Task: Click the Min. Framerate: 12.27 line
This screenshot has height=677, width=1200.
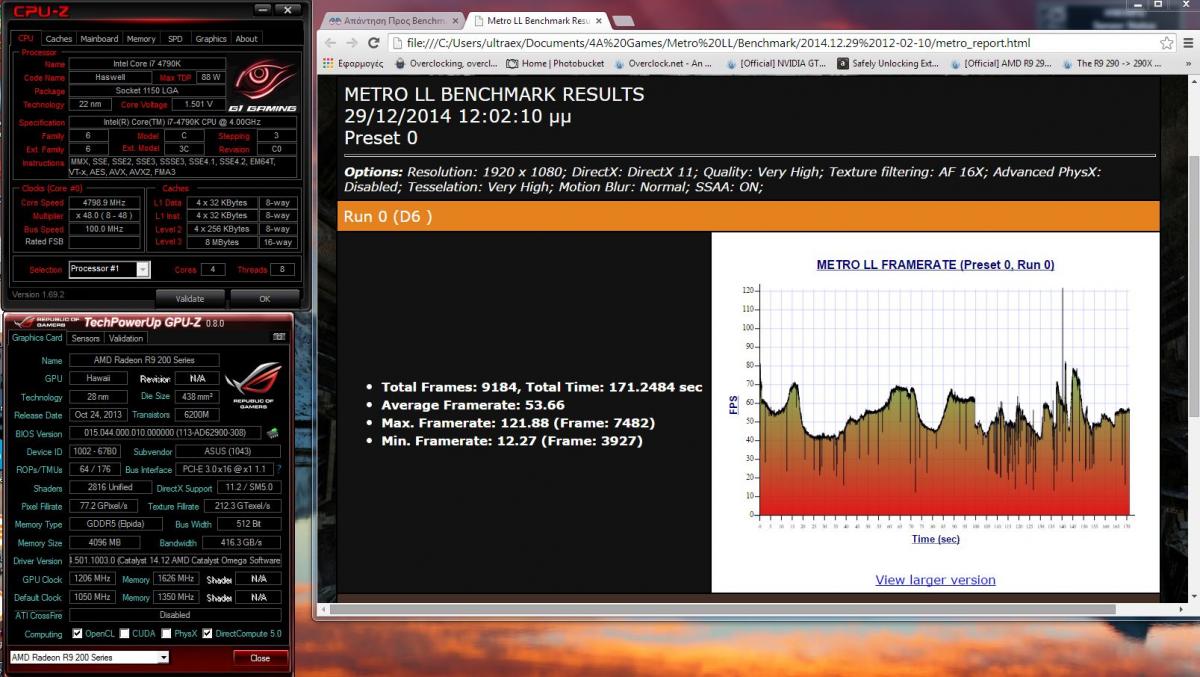Action: click(x=511, y=440)
